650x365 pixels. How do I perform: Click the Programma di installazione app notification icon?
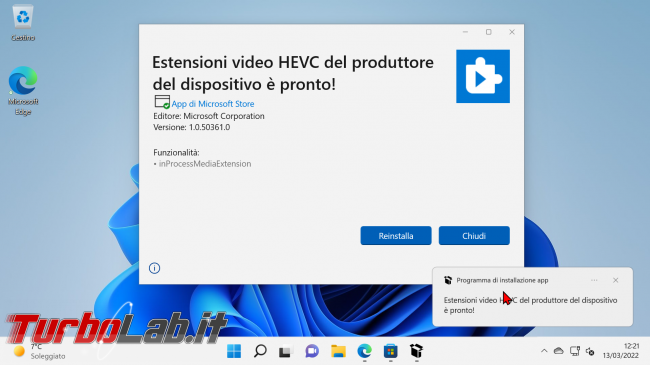[x=448, y=280]
